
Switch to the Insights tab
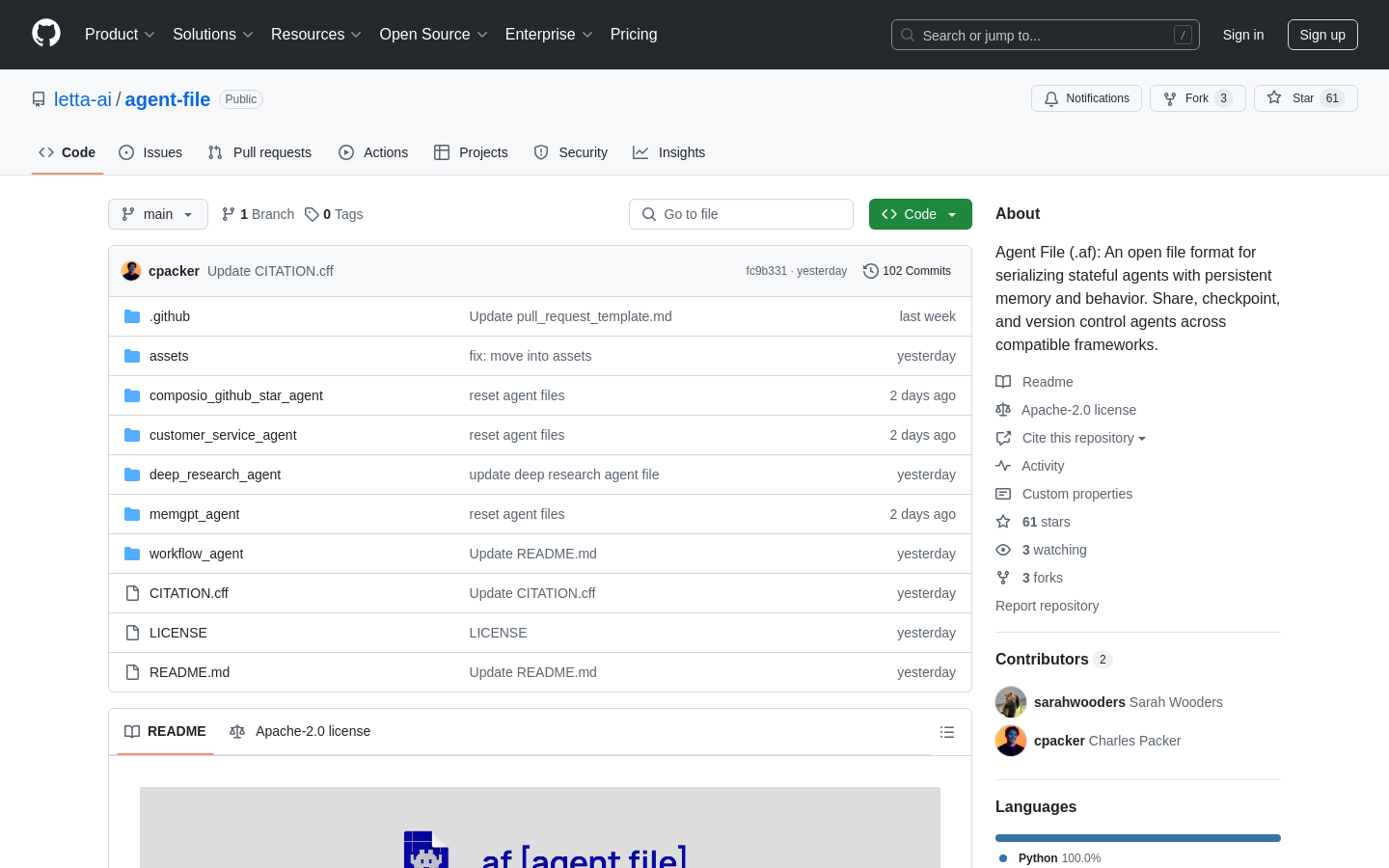coord(668,152)
